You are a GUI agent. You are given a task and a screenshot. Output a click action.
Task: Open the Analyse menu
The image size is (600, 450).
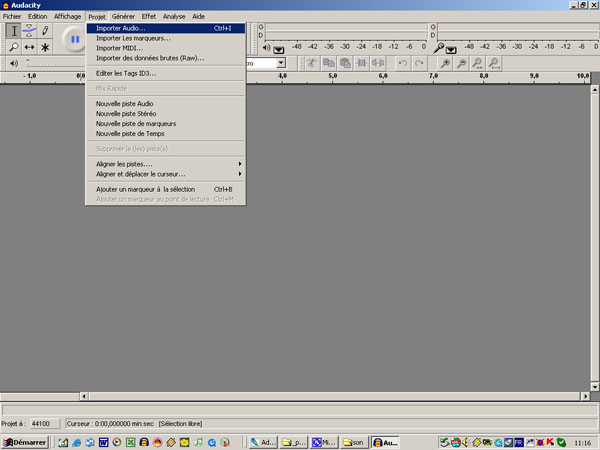click(x=174, y=16)
